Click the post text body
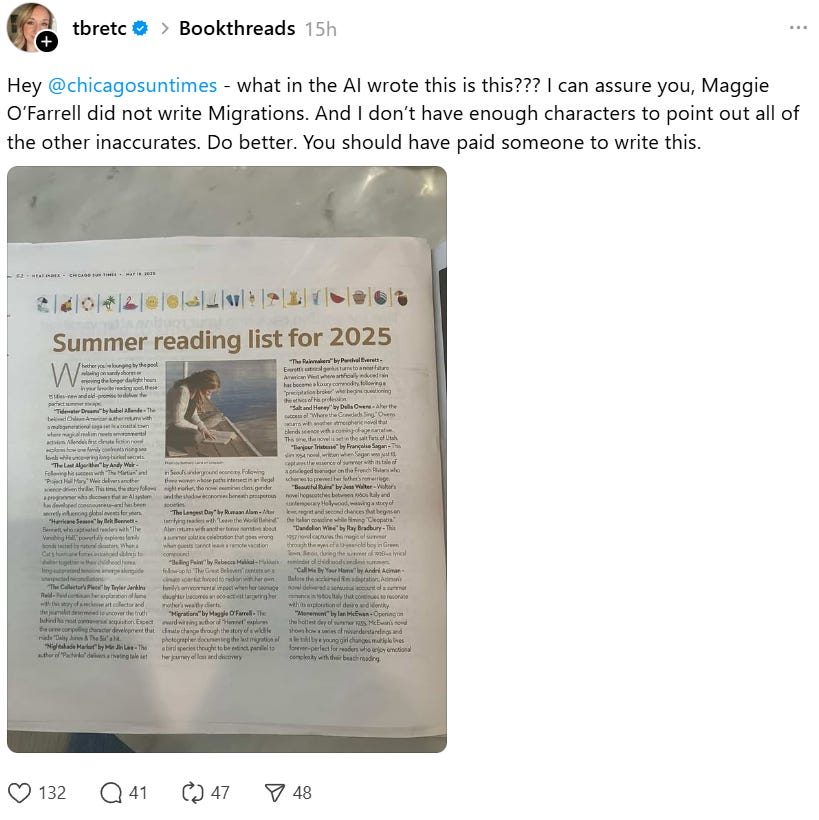The width and height of the screenshot is (819, 820). [x=403, y=113]
